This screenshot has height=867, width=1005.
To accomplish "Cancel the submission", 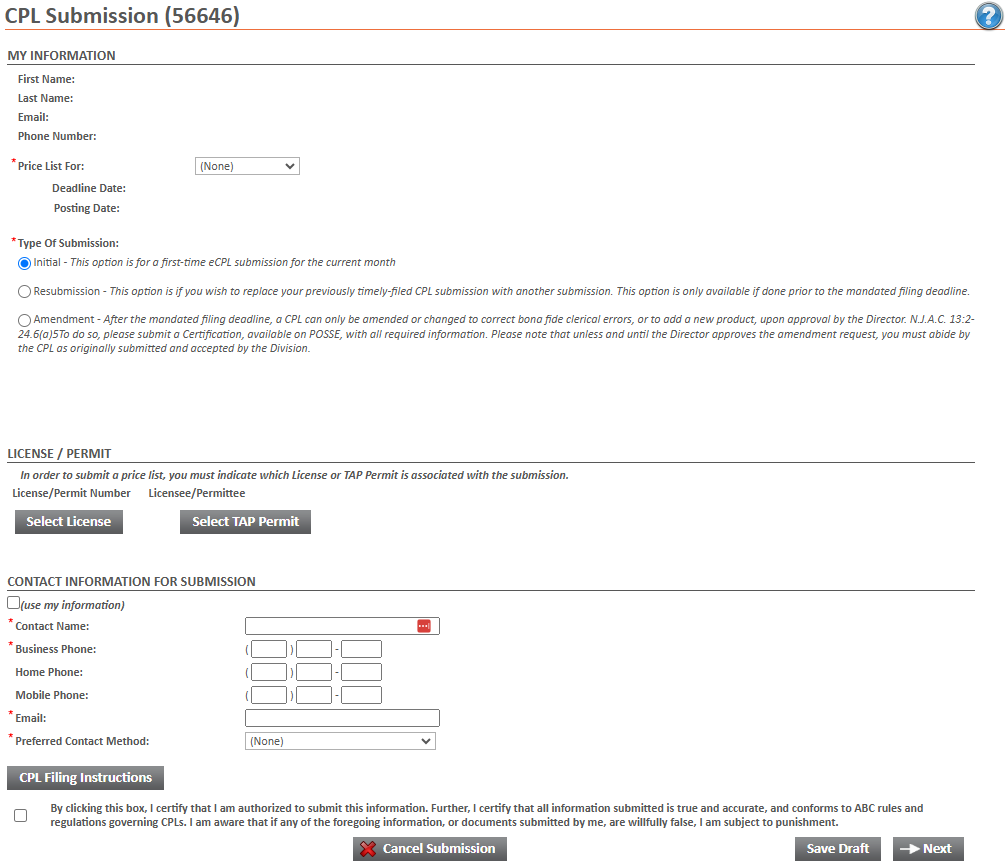I will [429, 849].
